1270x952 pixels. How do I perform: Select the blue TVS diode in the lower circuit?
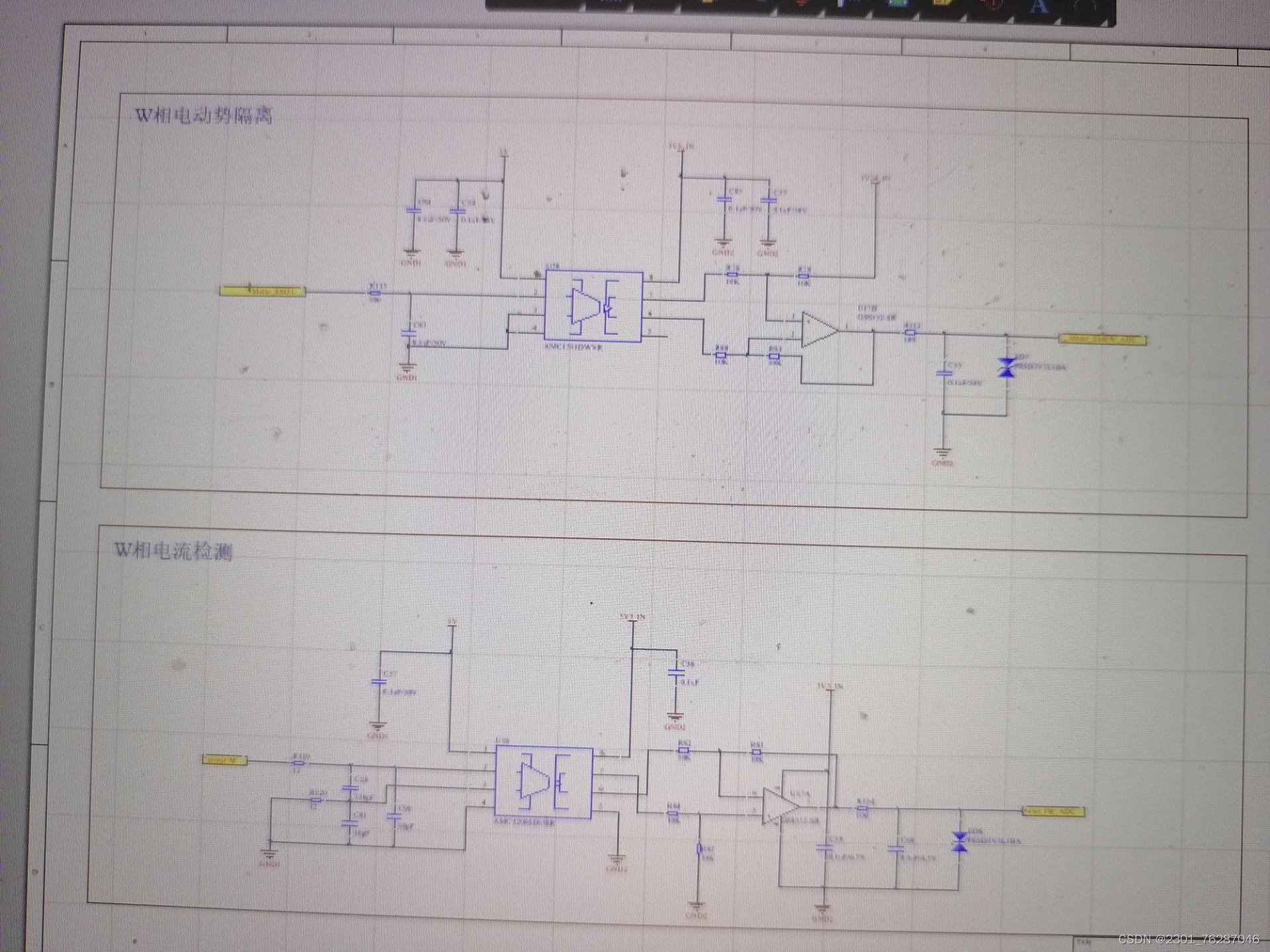(x=959, y=842)
